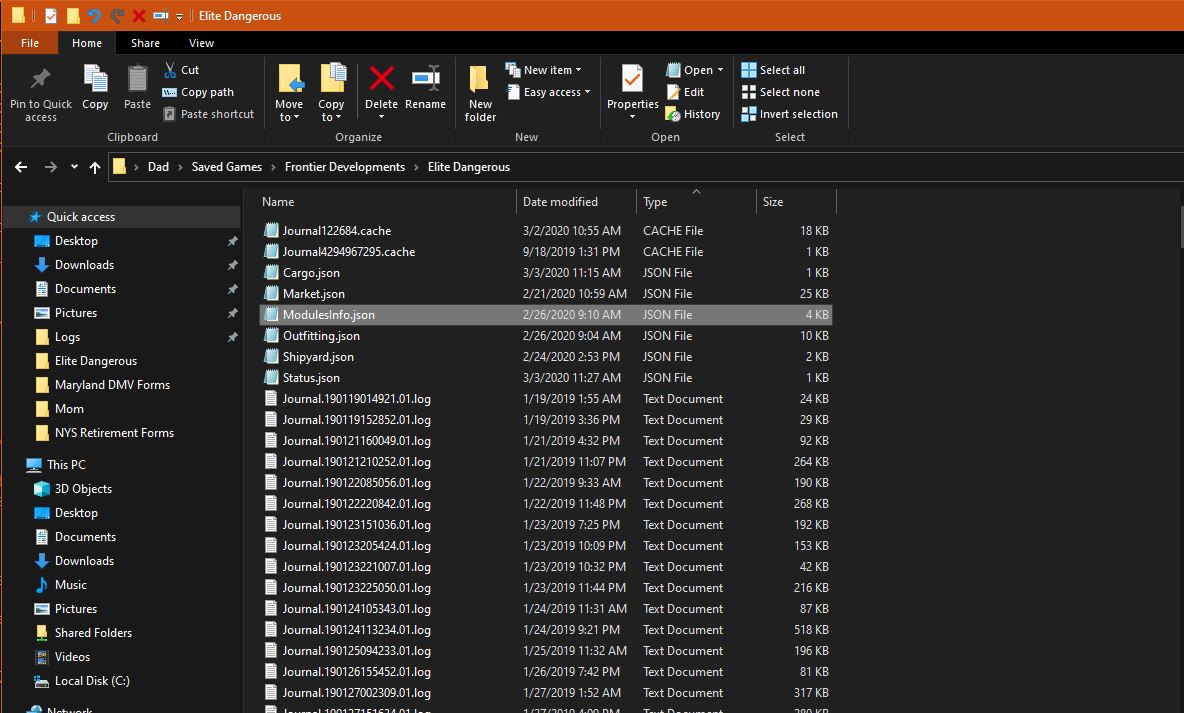Click Redo in quick access toolbar
1184x713 pixels.
point(116,15)
